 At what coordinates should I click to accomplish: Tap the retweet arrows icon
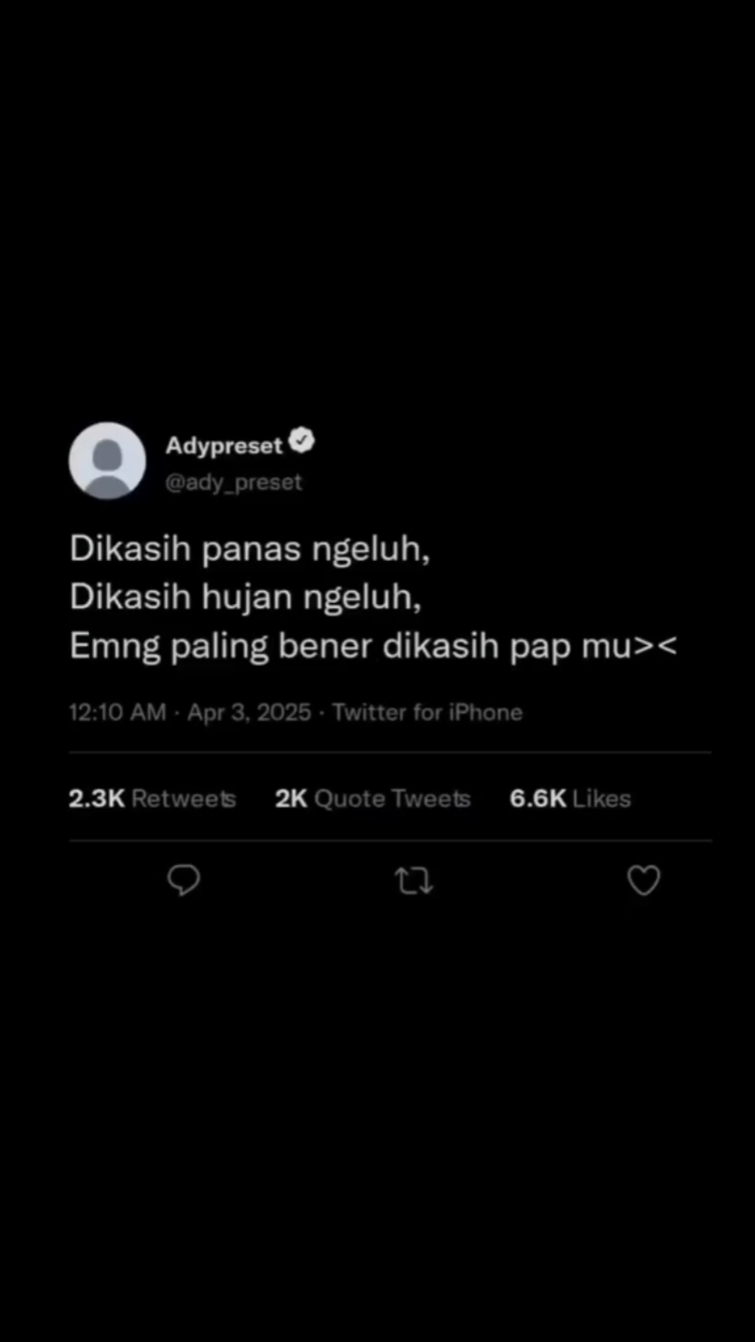pos(414,882)
